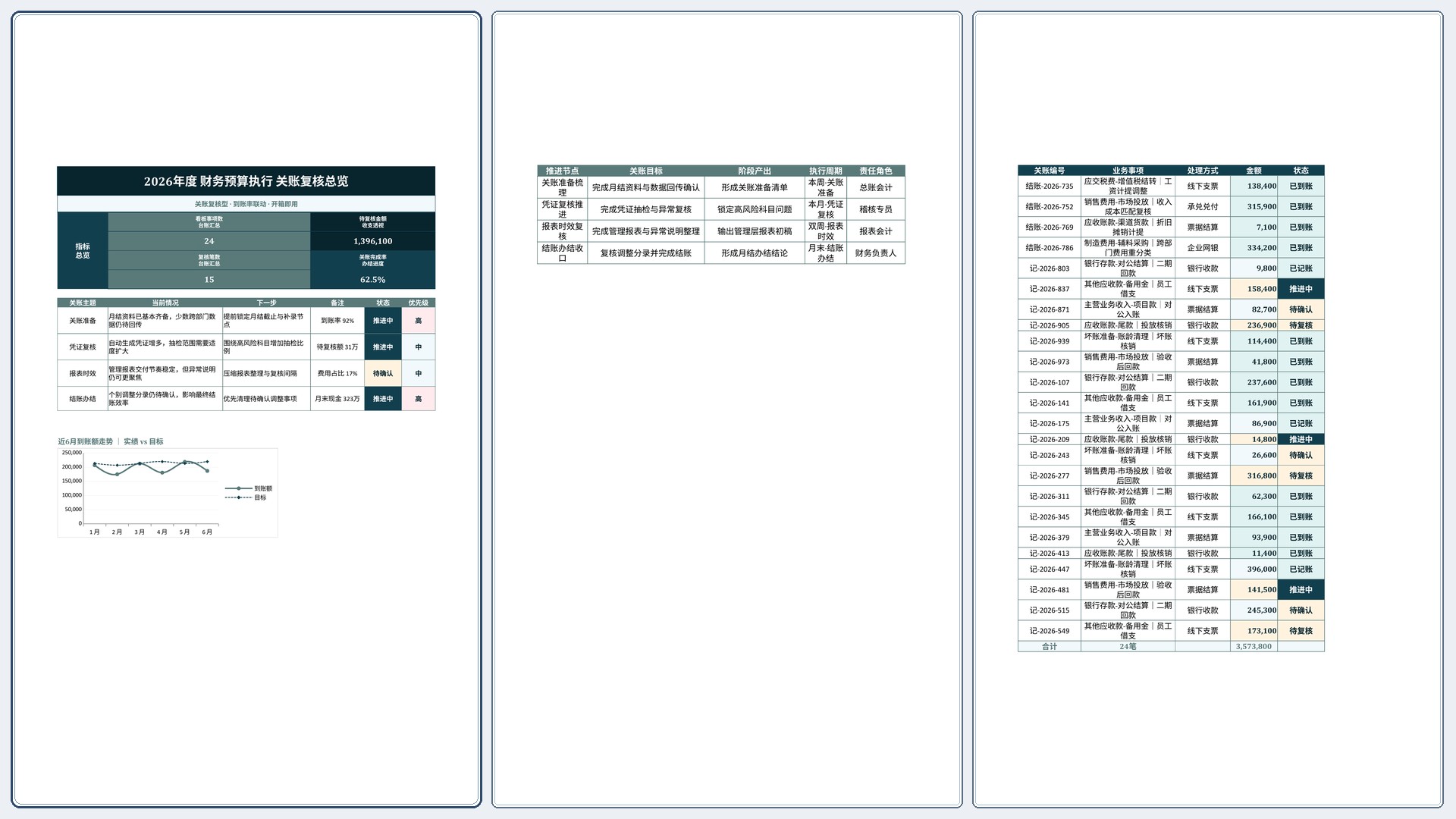Image resolution: width=1456 pixels, height=819 pixels.
Task: Click the 指标总览 label cell
Action: tap(83, 251)
